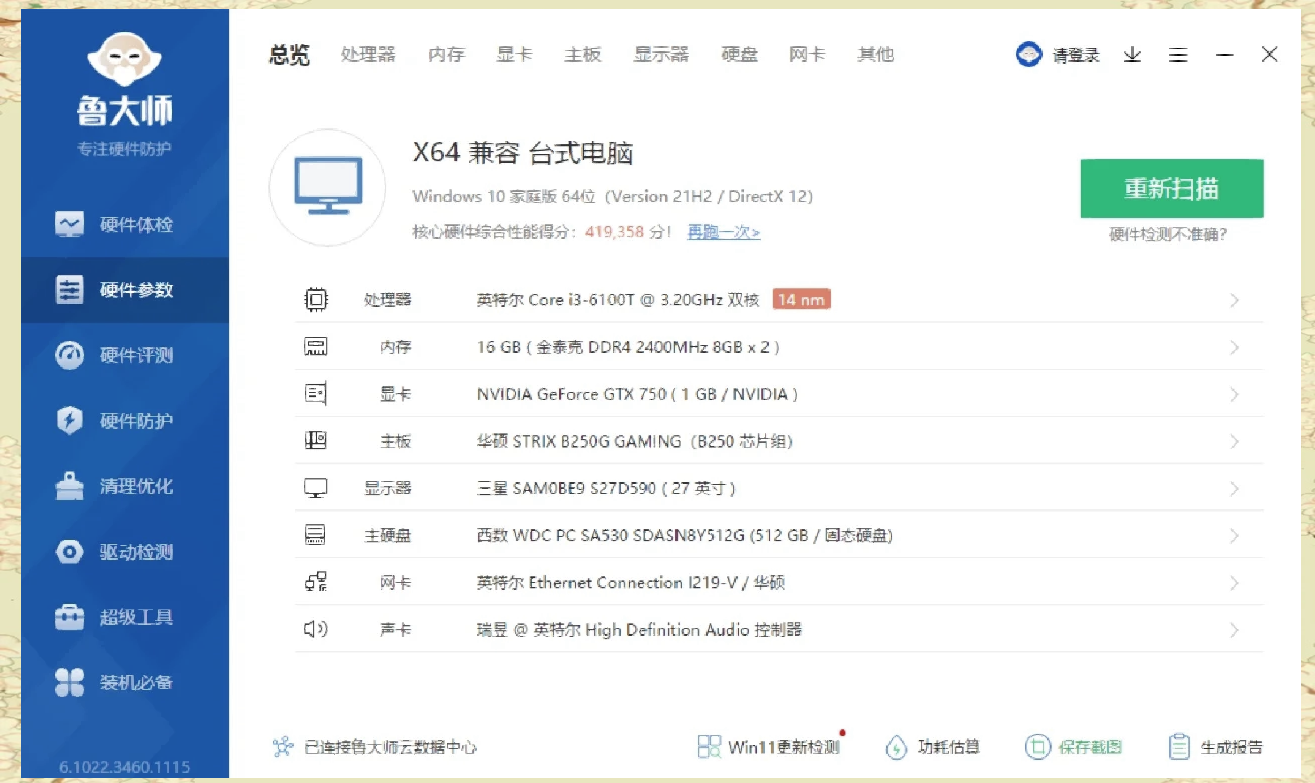Click the score value 419,358

615,232
